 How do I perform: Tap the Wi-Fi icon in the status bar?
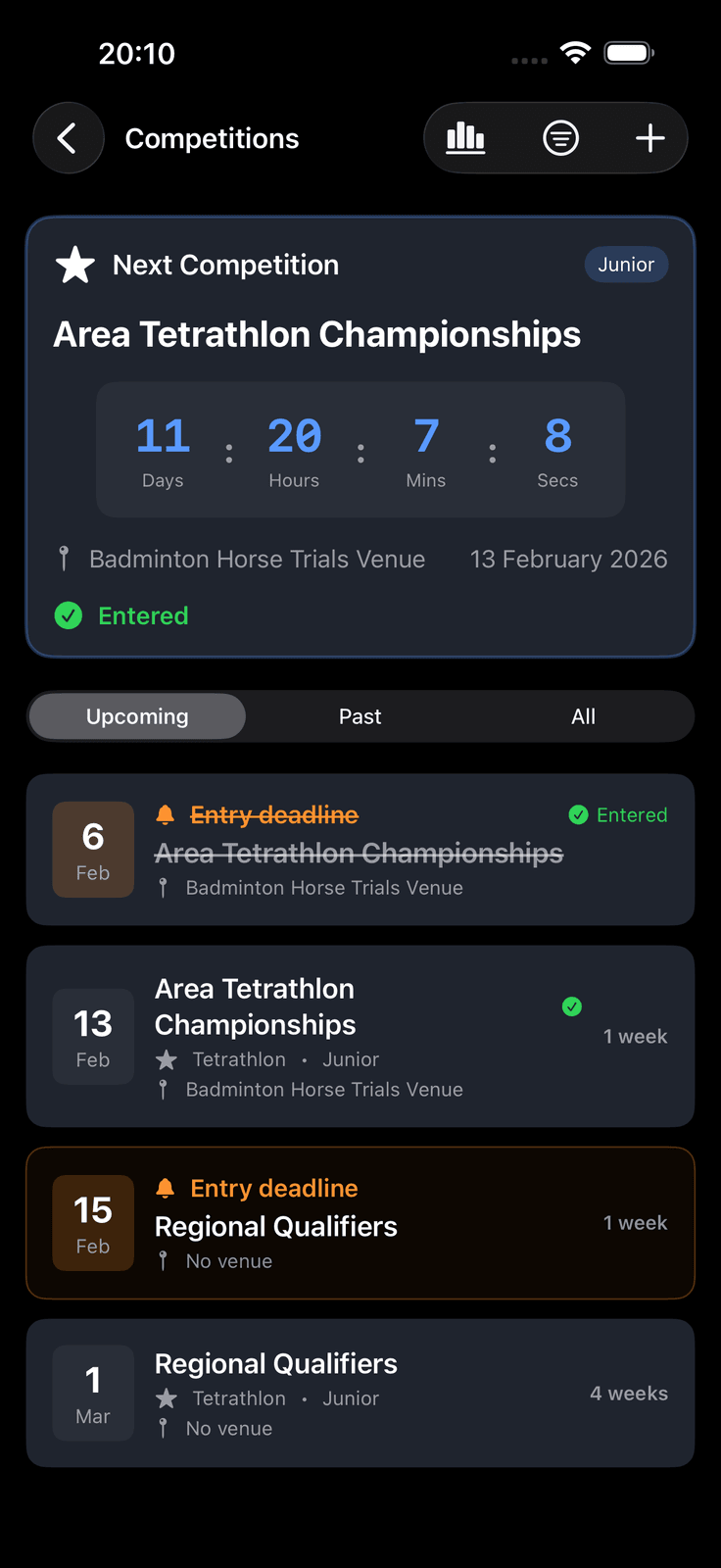tap(576, 52)
